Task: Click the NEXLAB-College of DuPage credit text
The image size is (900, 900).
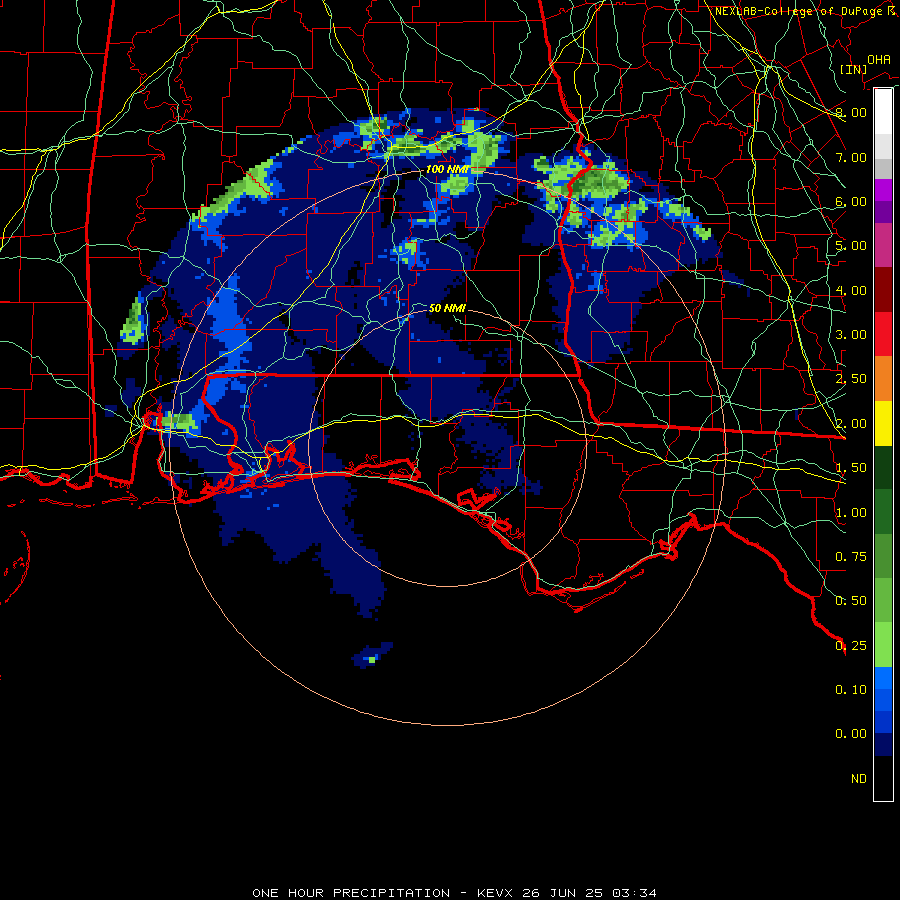Action: click(805, 11)
